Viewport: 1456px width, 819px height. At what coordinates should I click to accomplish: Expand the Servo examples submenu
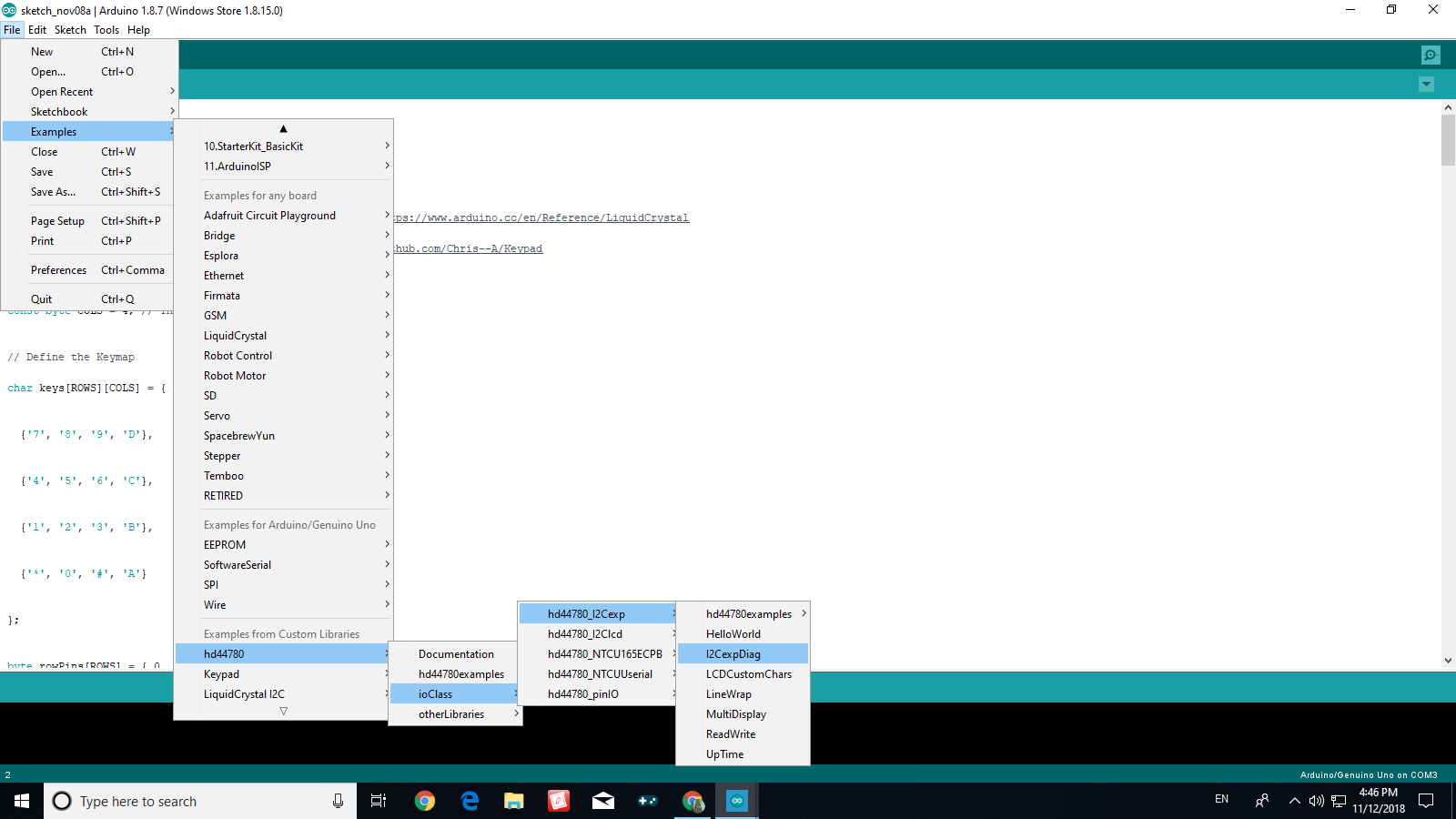point(283,416)
